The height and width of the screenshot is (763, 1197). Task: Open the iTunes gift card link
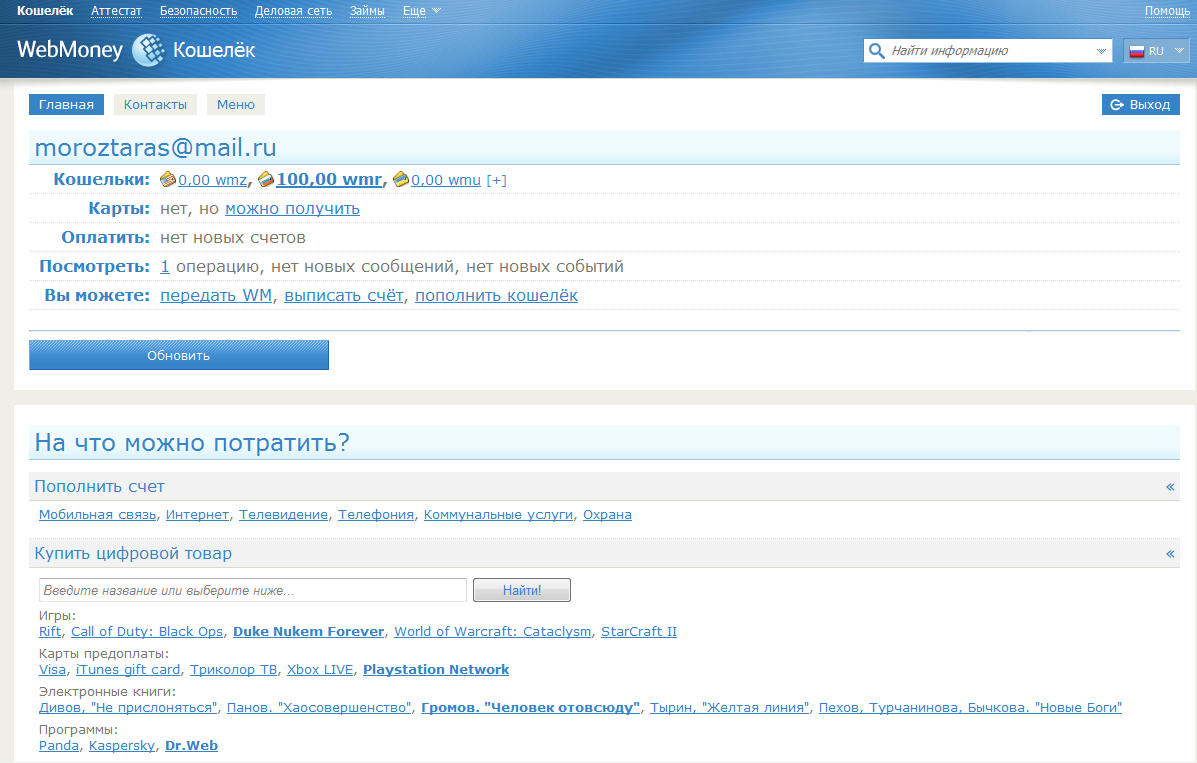[x=128, y=670]
